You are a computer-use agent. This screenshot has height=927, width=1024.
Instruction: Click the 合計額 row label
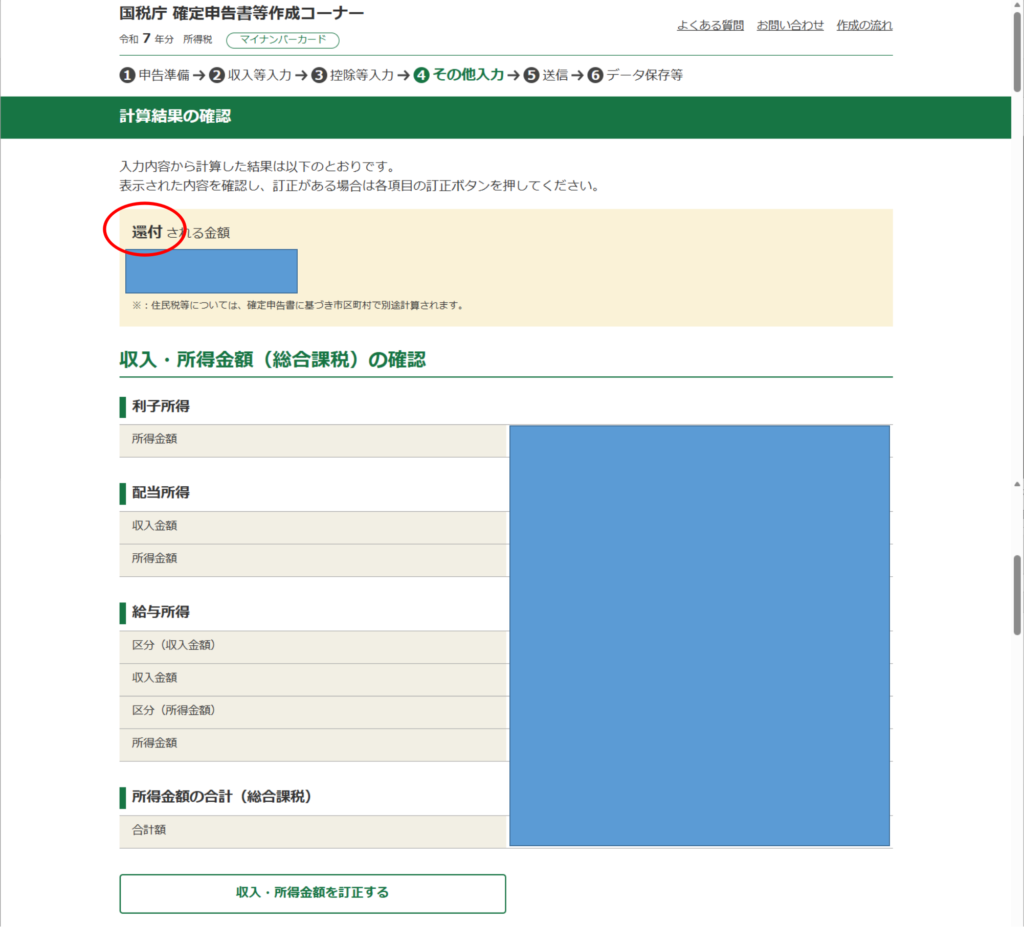(313, 831)
